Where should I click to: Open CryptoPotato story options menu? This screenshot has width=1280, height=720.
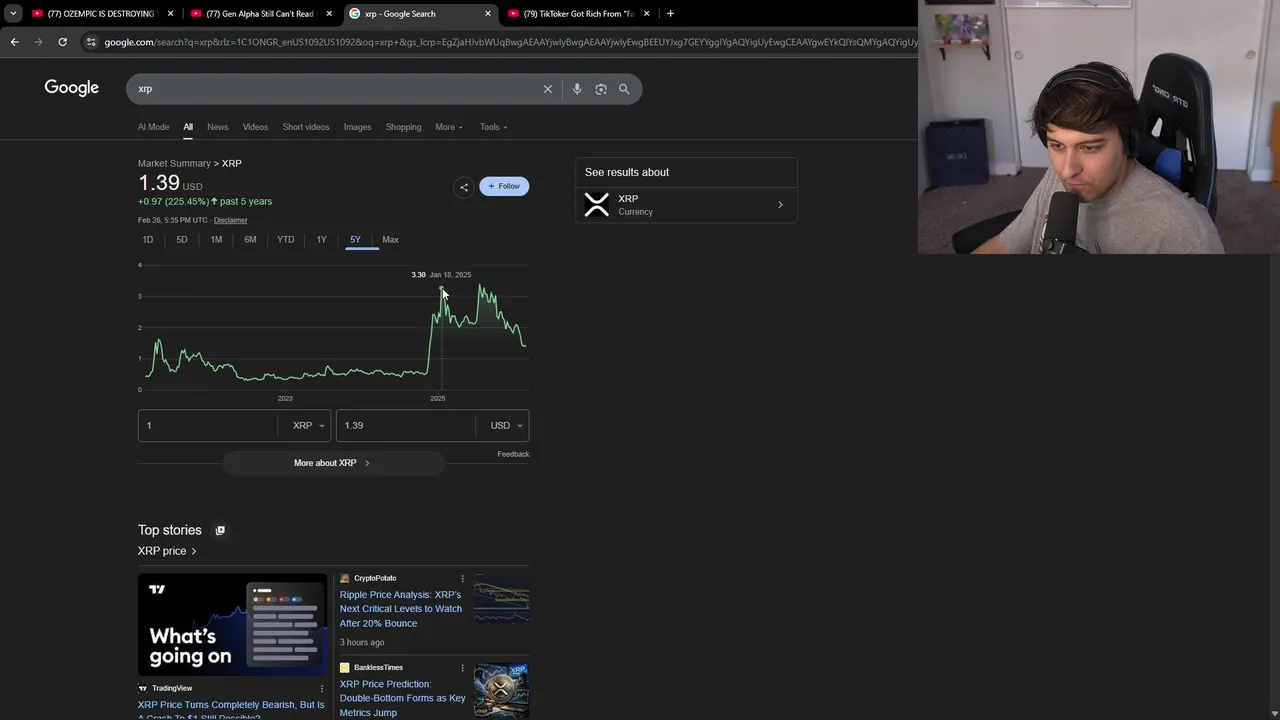pos(462,579)
